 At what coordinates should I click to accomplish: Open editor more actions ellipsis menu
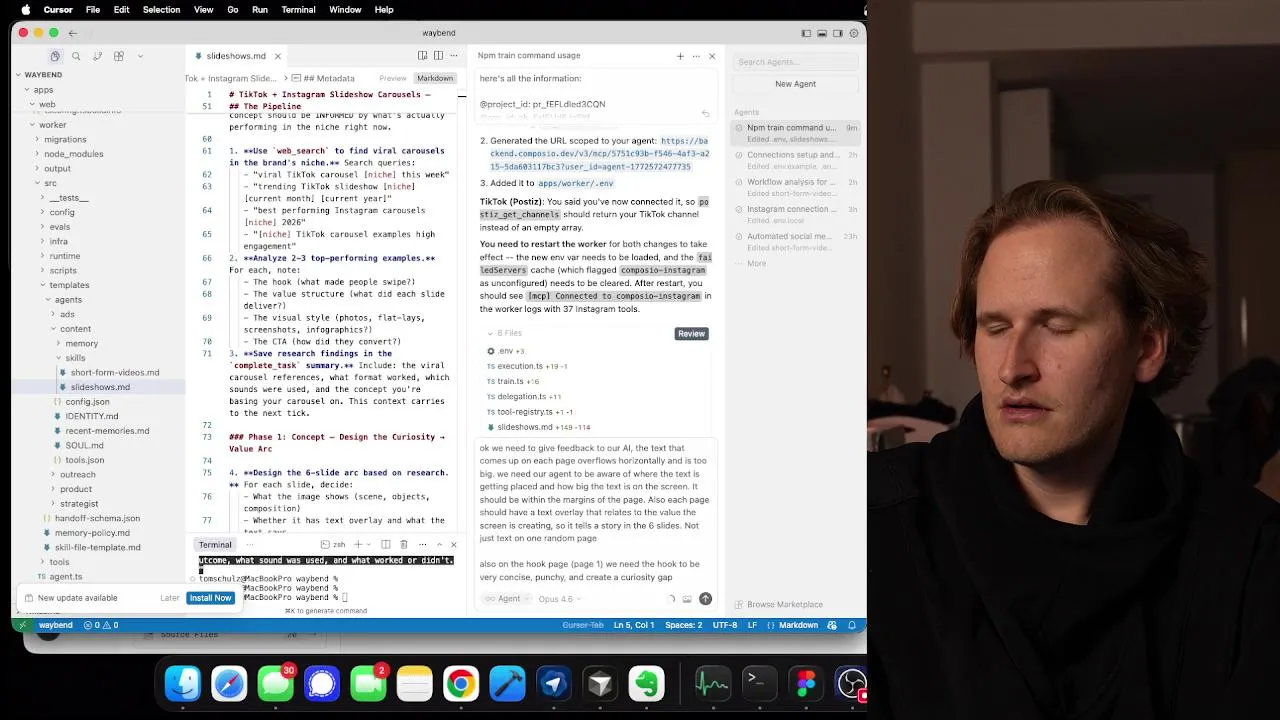[454, 56]
